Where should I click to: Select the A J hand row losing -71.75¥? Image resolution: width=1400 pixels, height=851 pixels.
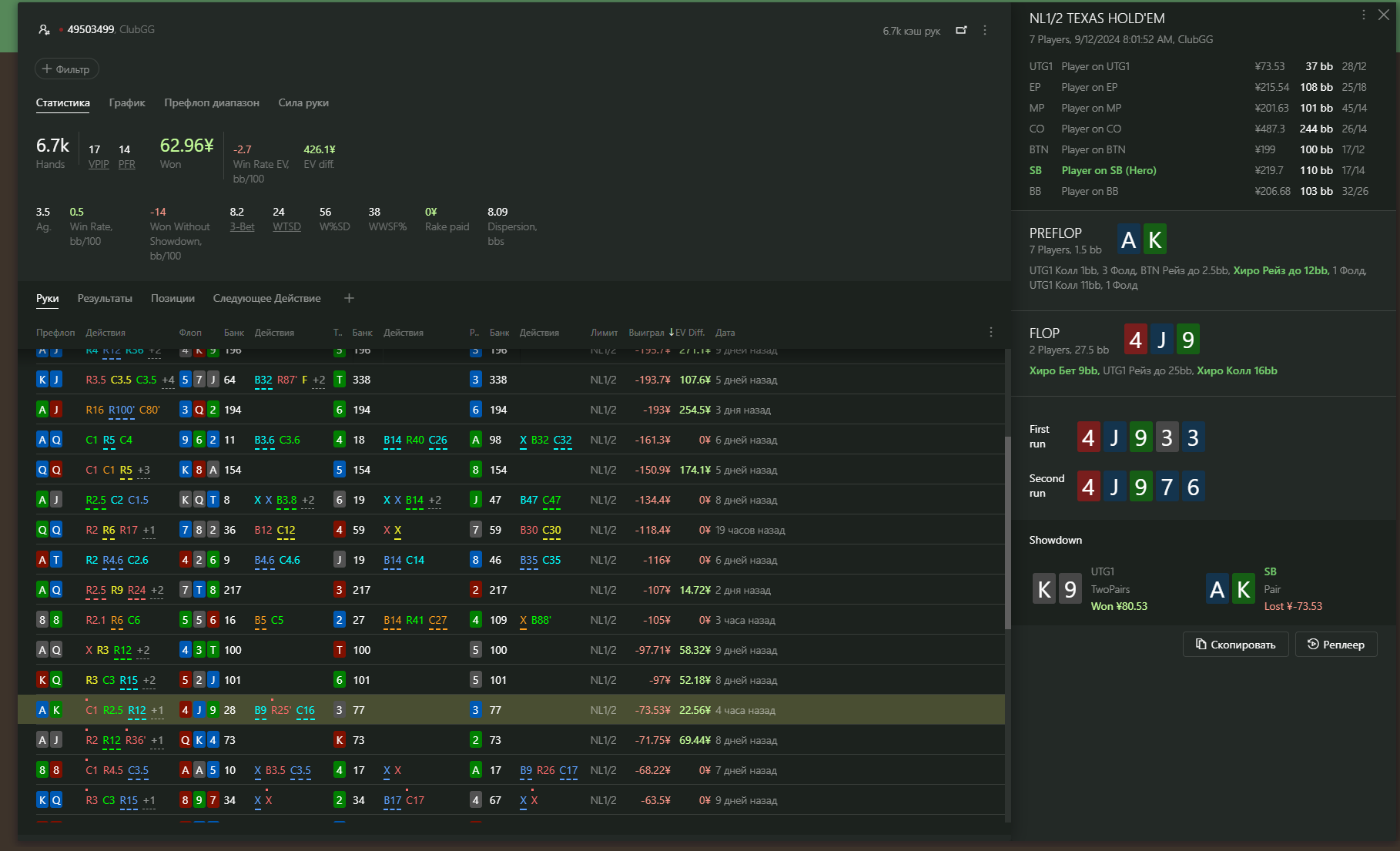tap(511, 740)
